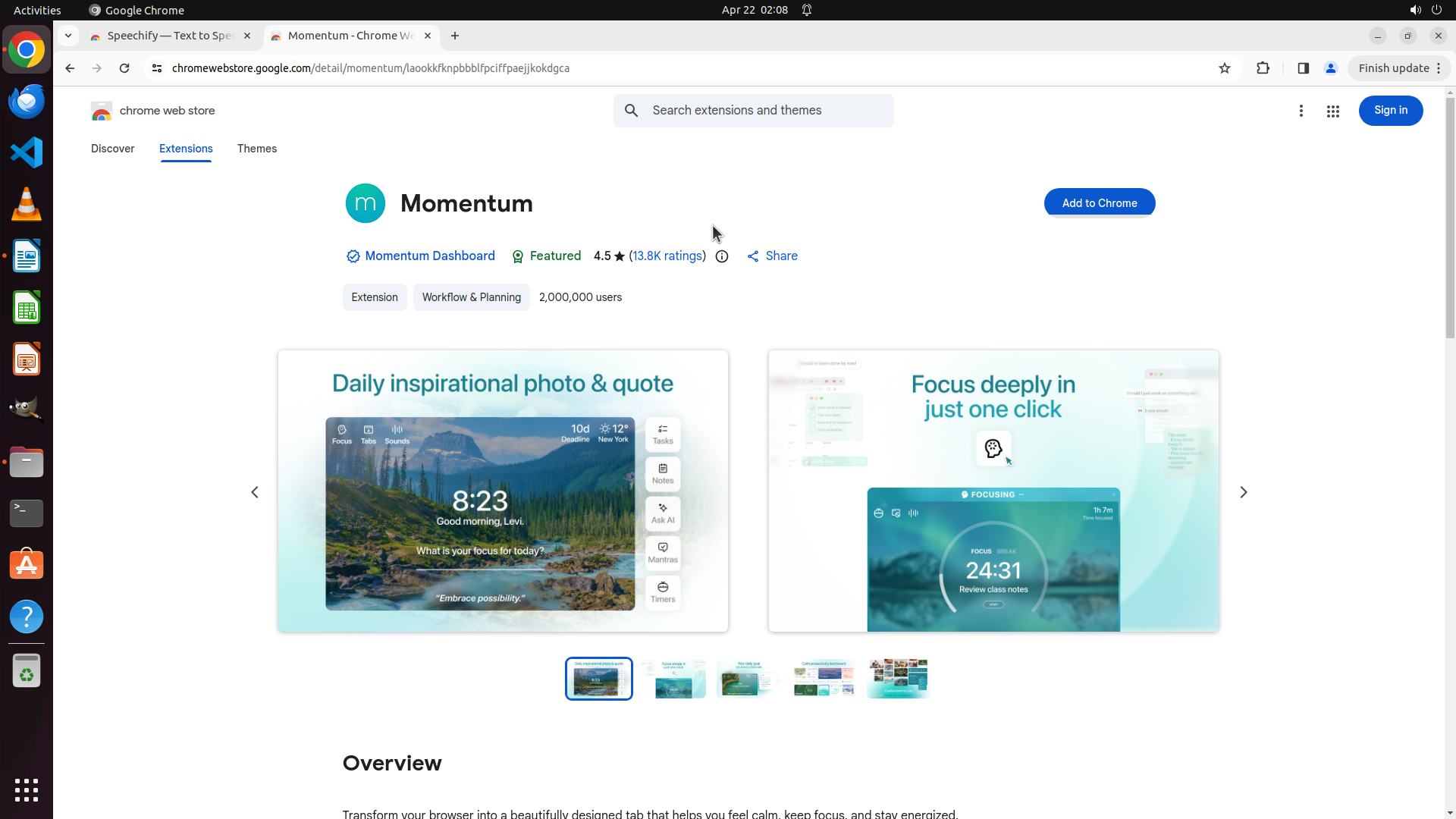The height and width of the screenshot is (819, 1456).
Task: Toggle the Chrome side panel
Action: pyautogui.click(x=1303, y=68)
